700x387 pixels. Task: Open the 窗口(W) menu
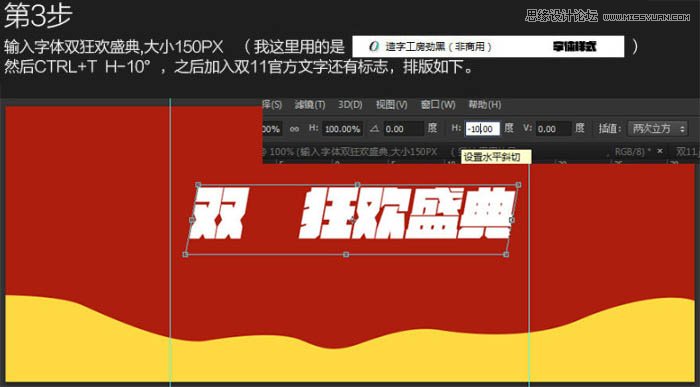438,104
